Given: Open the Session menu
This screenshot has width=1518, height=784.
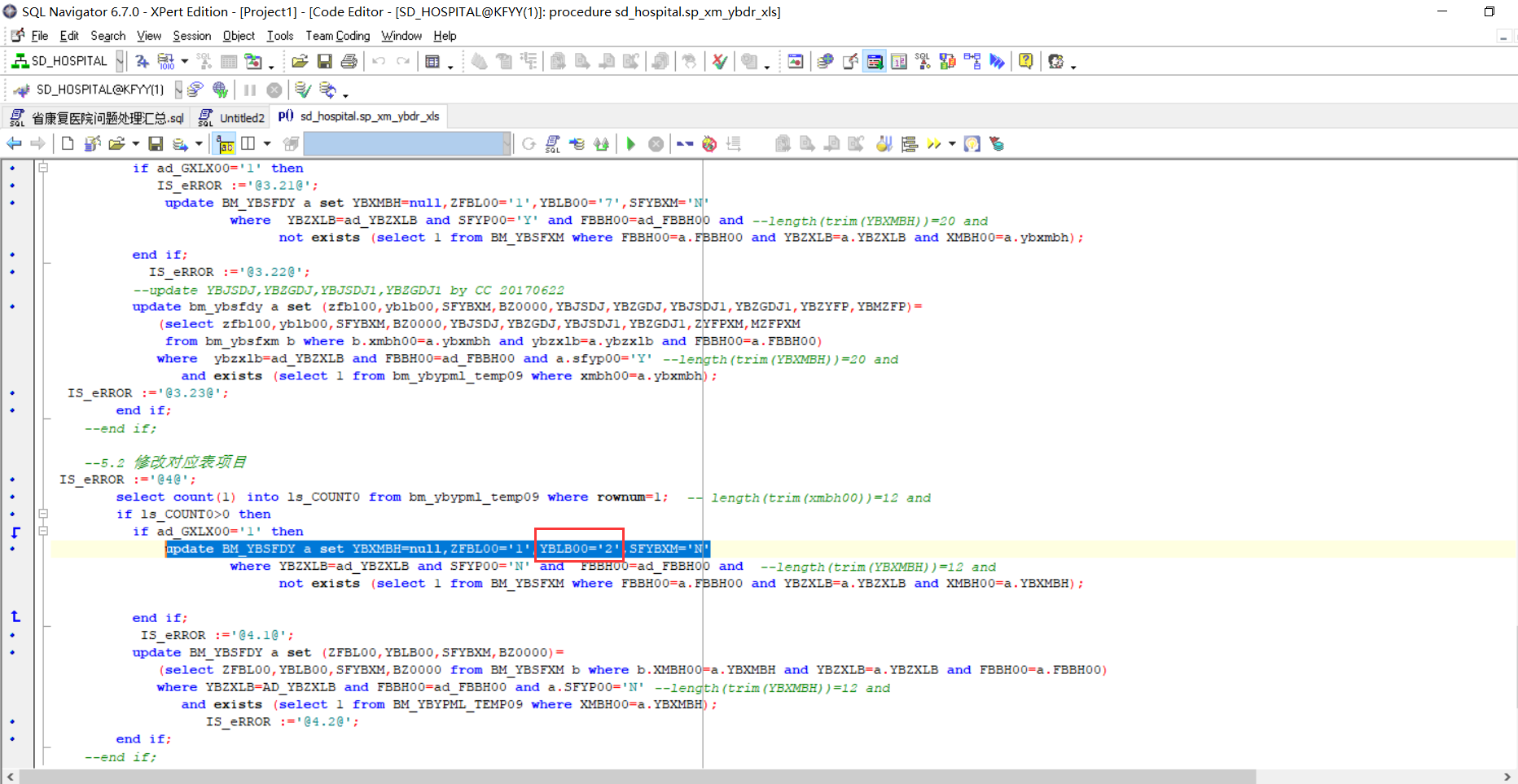Looking at the screenshot, I should pos(191,36).
